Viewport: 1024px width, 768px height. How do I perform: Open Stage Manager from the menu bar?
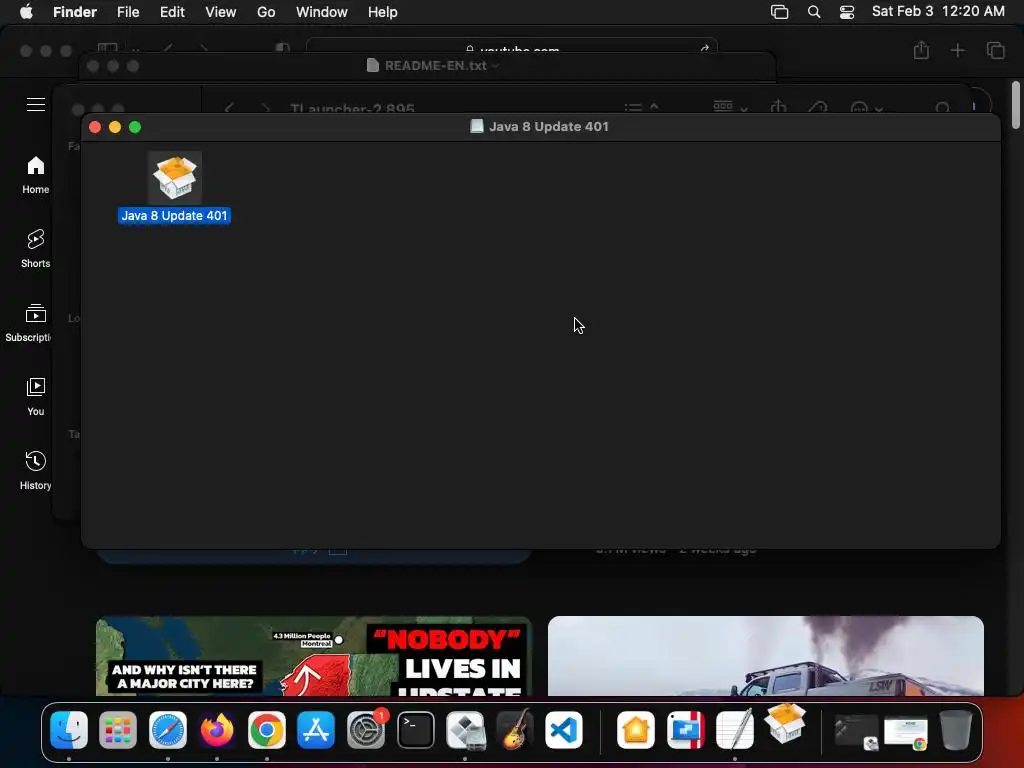(x=779, y=12)
